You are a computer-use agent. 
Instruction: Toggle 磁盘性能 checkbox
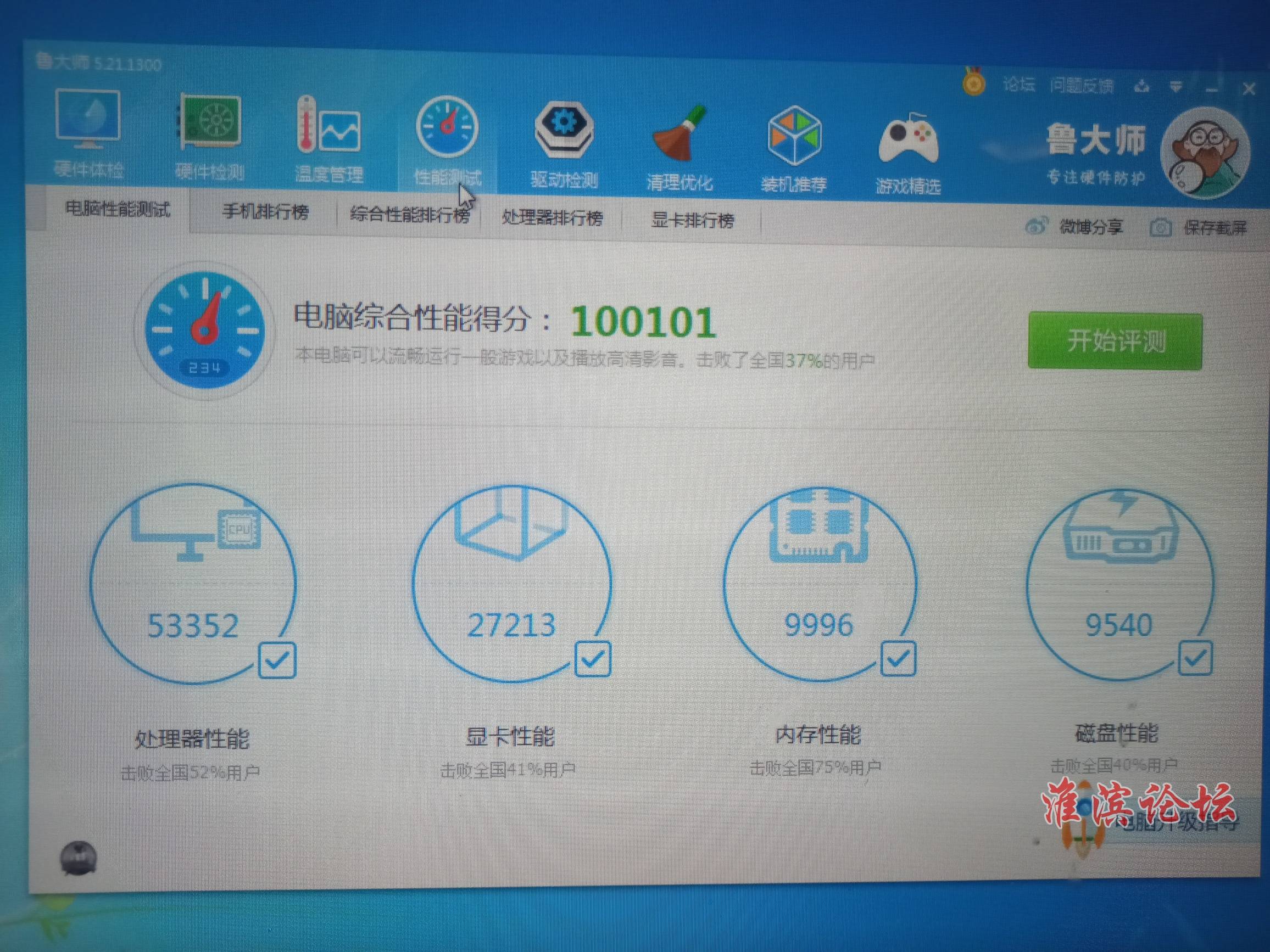pyautogui.click(x=1195, y=658)
